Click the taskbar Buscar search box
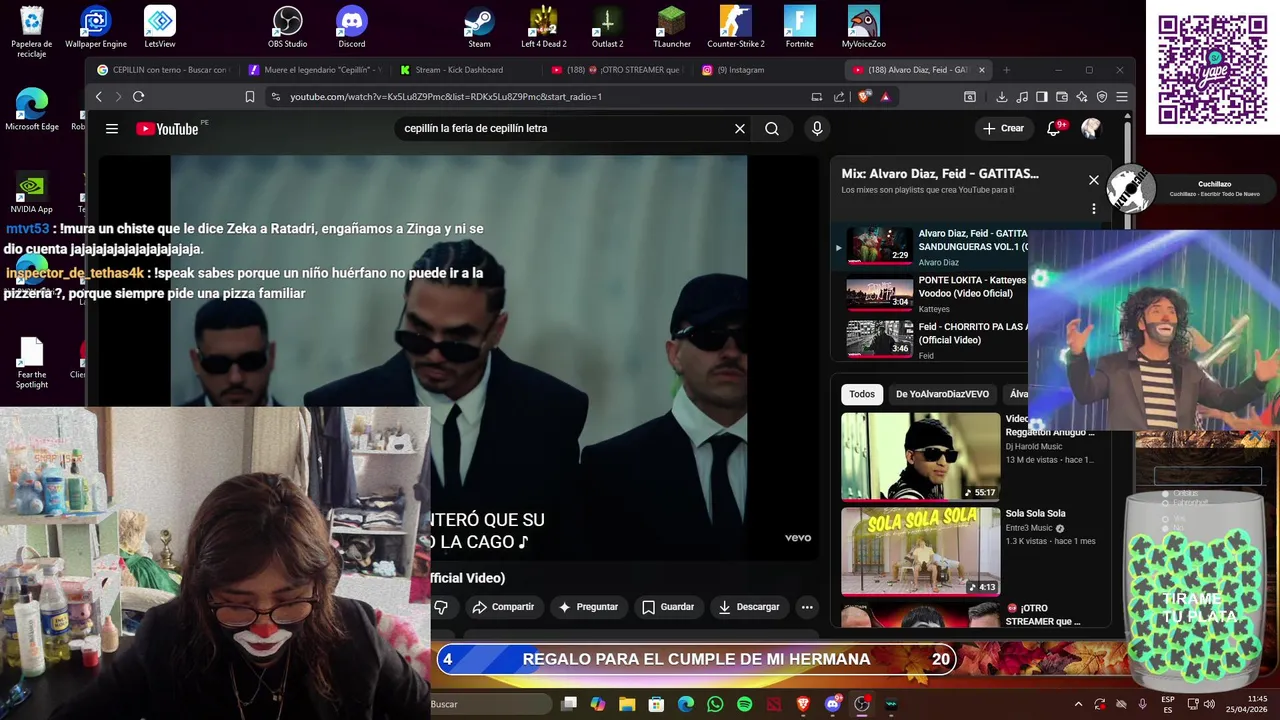1280x720 pixels. (x=490, y=704)
